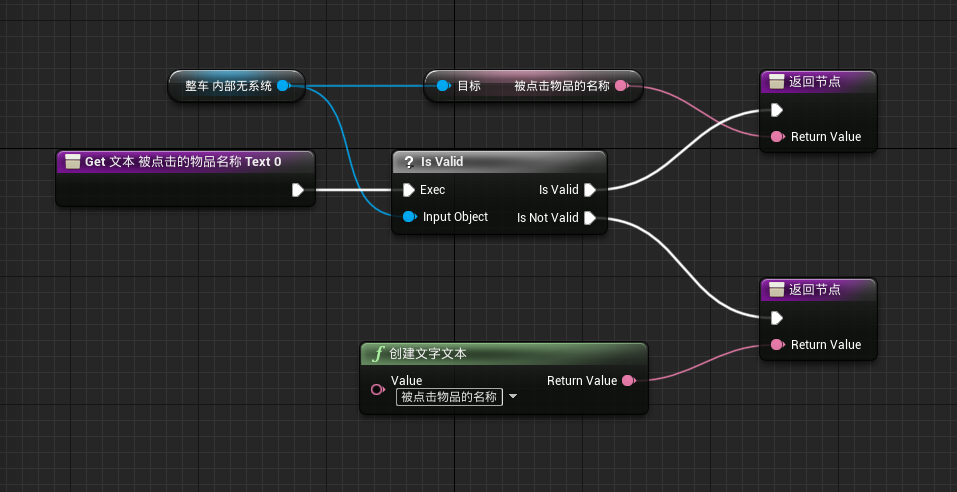Image resolution: width=957 pixels, height=492 pixels.
Task: Click the Is Not Valid exec output pin
Action: coord(590,218)
